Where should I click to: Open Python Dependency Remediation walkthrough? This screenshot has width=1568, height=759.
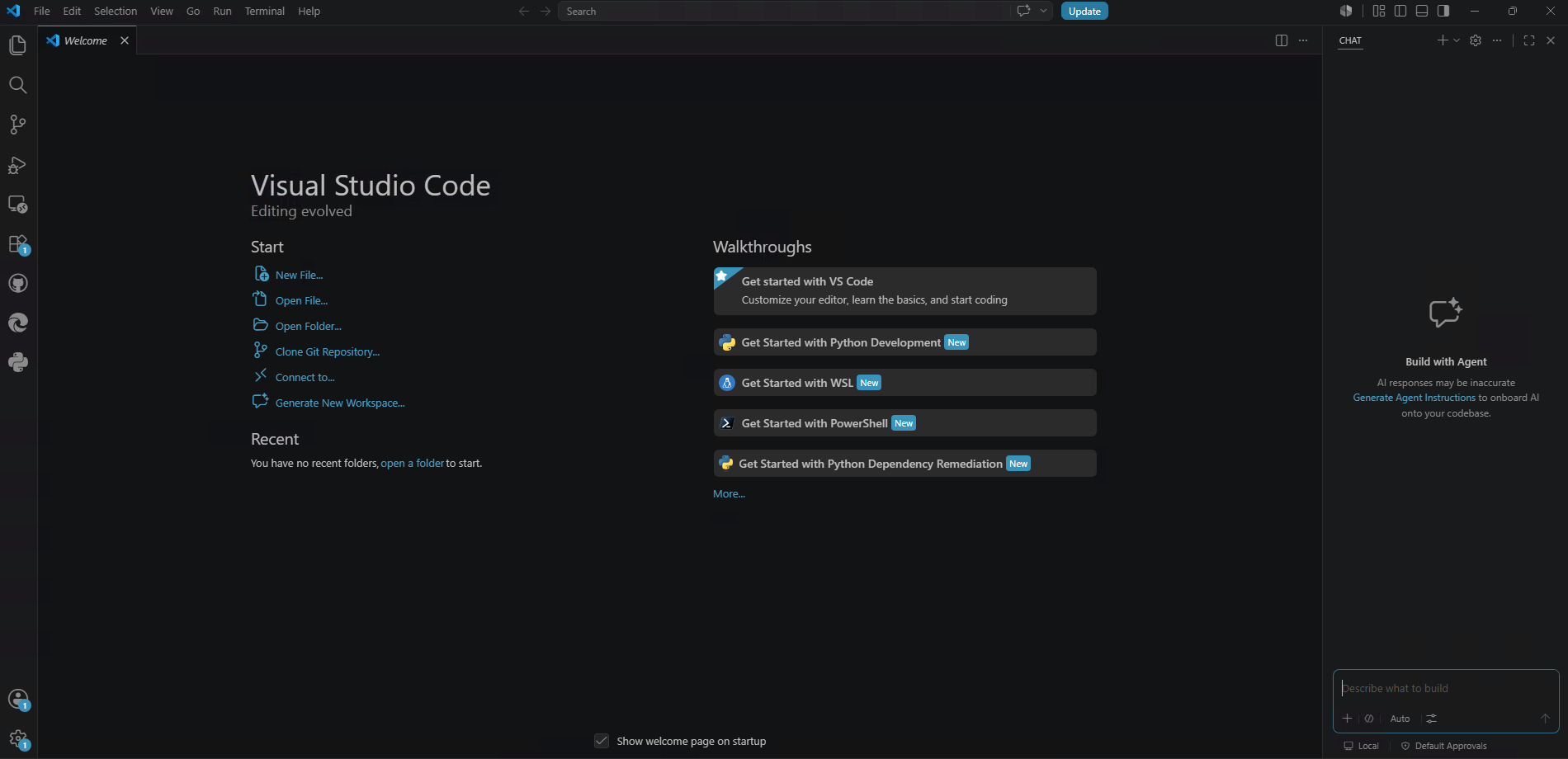click(904, 464)
